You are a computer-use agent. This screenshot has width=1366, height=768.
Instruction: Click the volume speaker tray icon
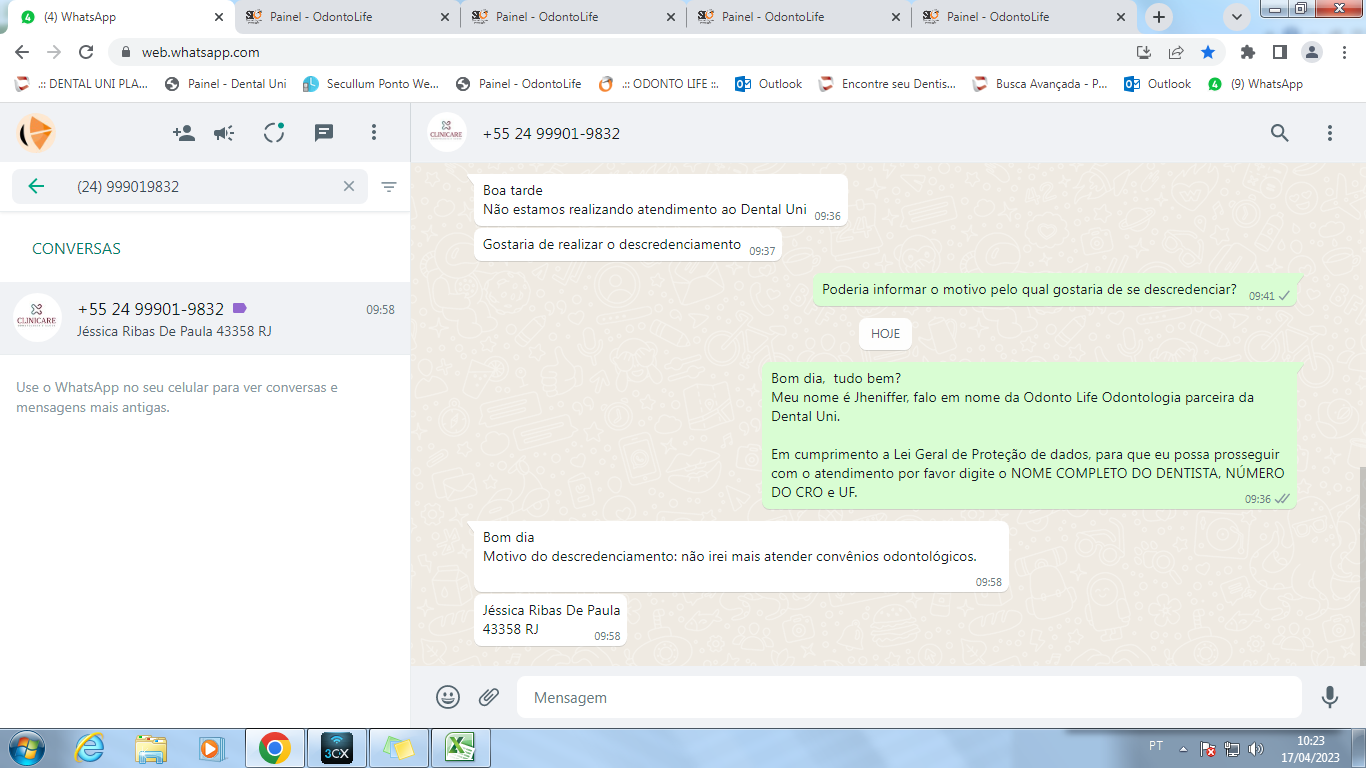(1256, 748)
